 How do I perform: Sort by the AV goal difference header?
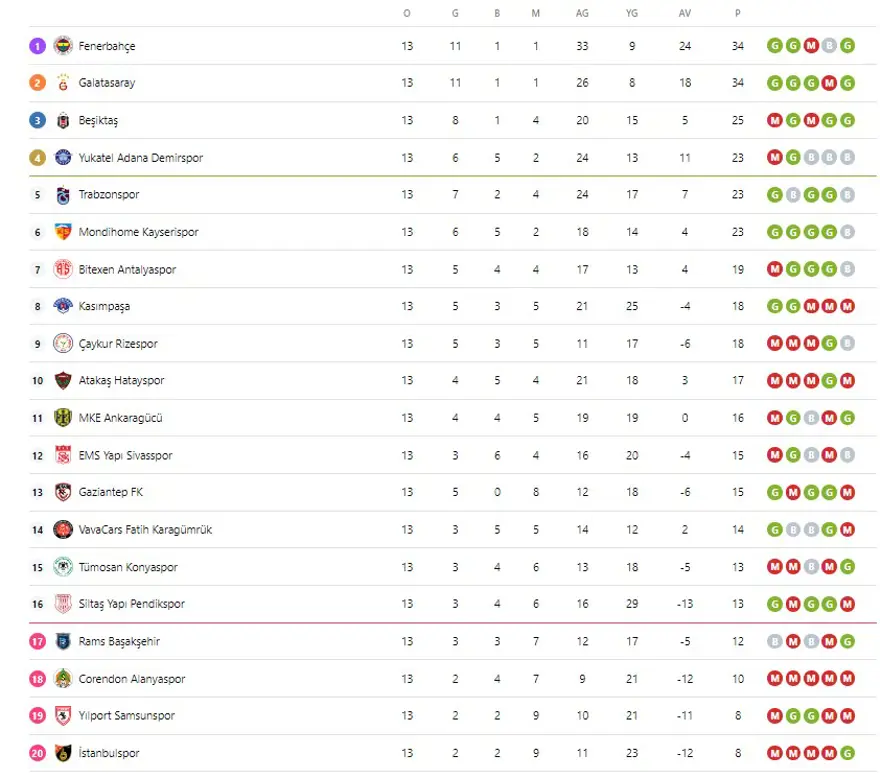pyautogui.click(x=685, y=14)
